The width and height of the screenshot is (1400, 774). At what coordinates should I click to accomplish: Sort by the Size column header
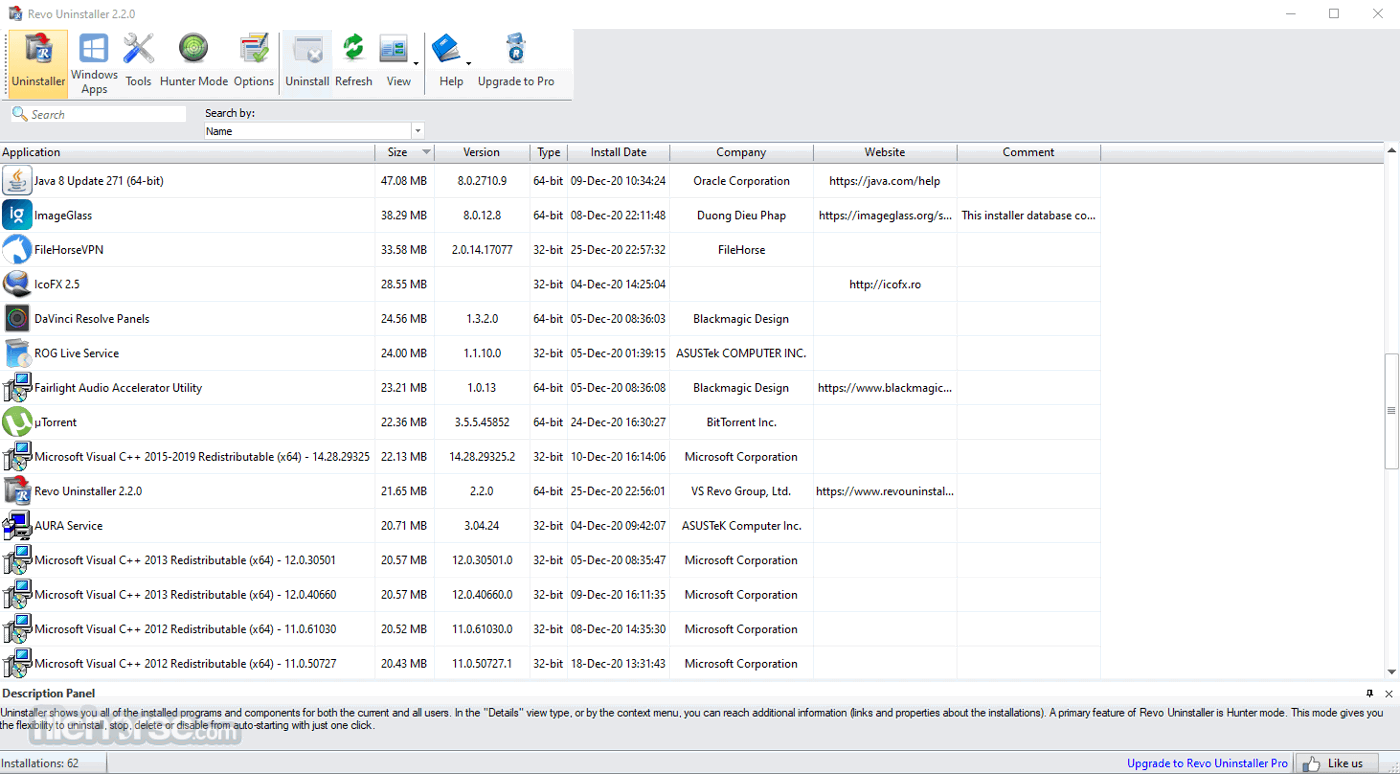coord(406,152)
